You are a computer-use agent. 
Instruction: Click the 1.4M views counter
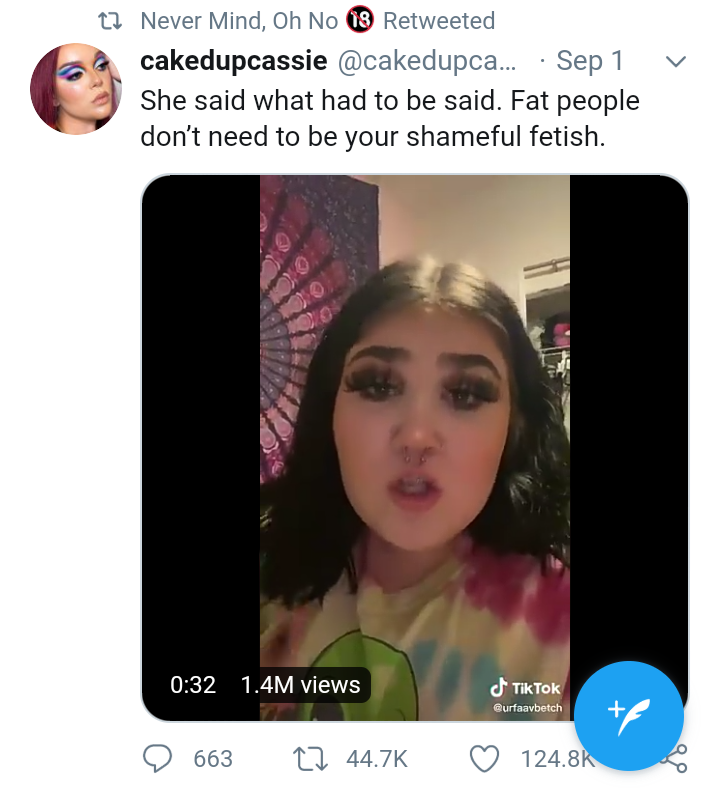[x=300, y=685]
